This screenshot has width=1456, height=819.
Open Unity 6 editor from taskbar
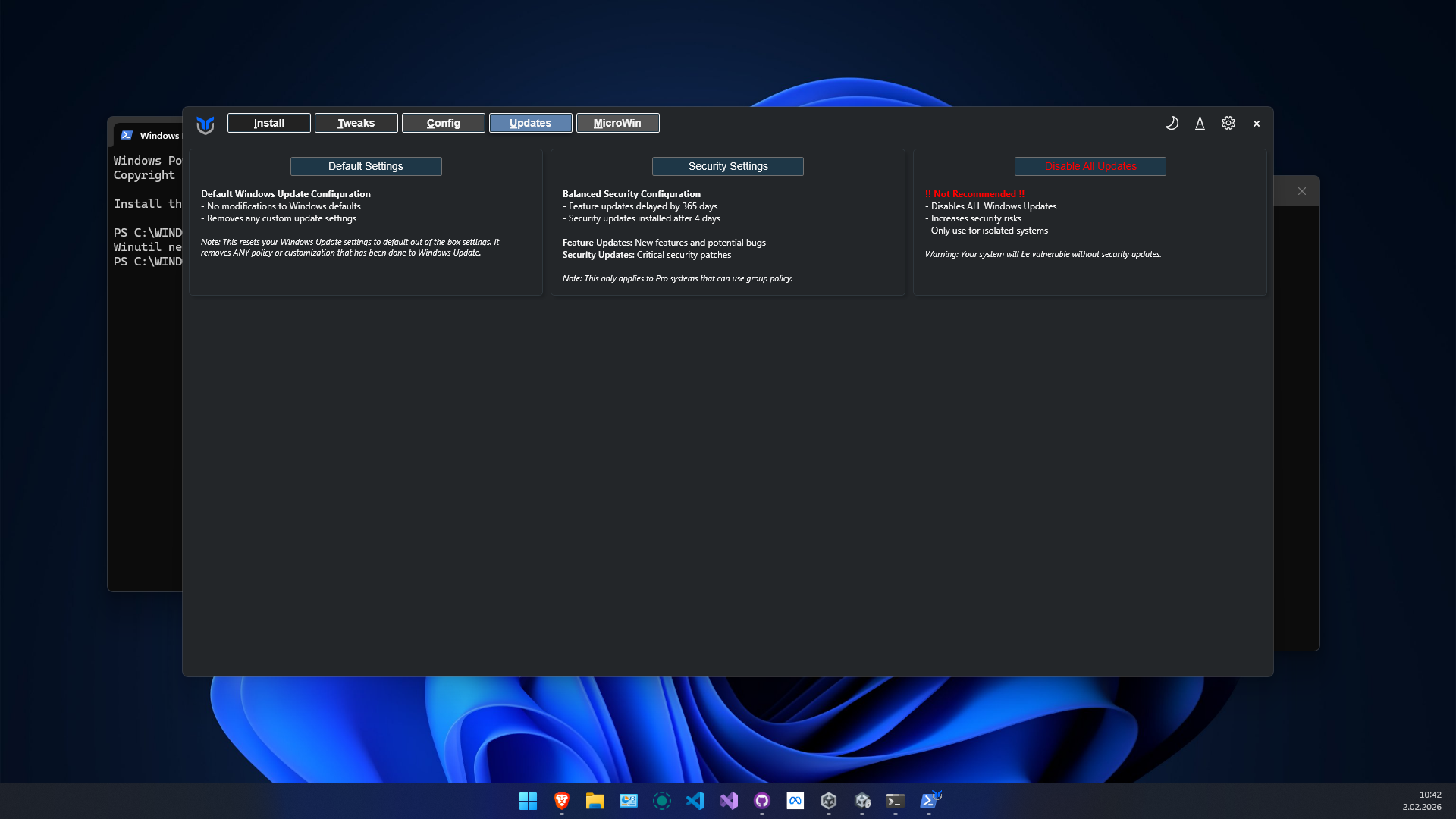point(862,801)
